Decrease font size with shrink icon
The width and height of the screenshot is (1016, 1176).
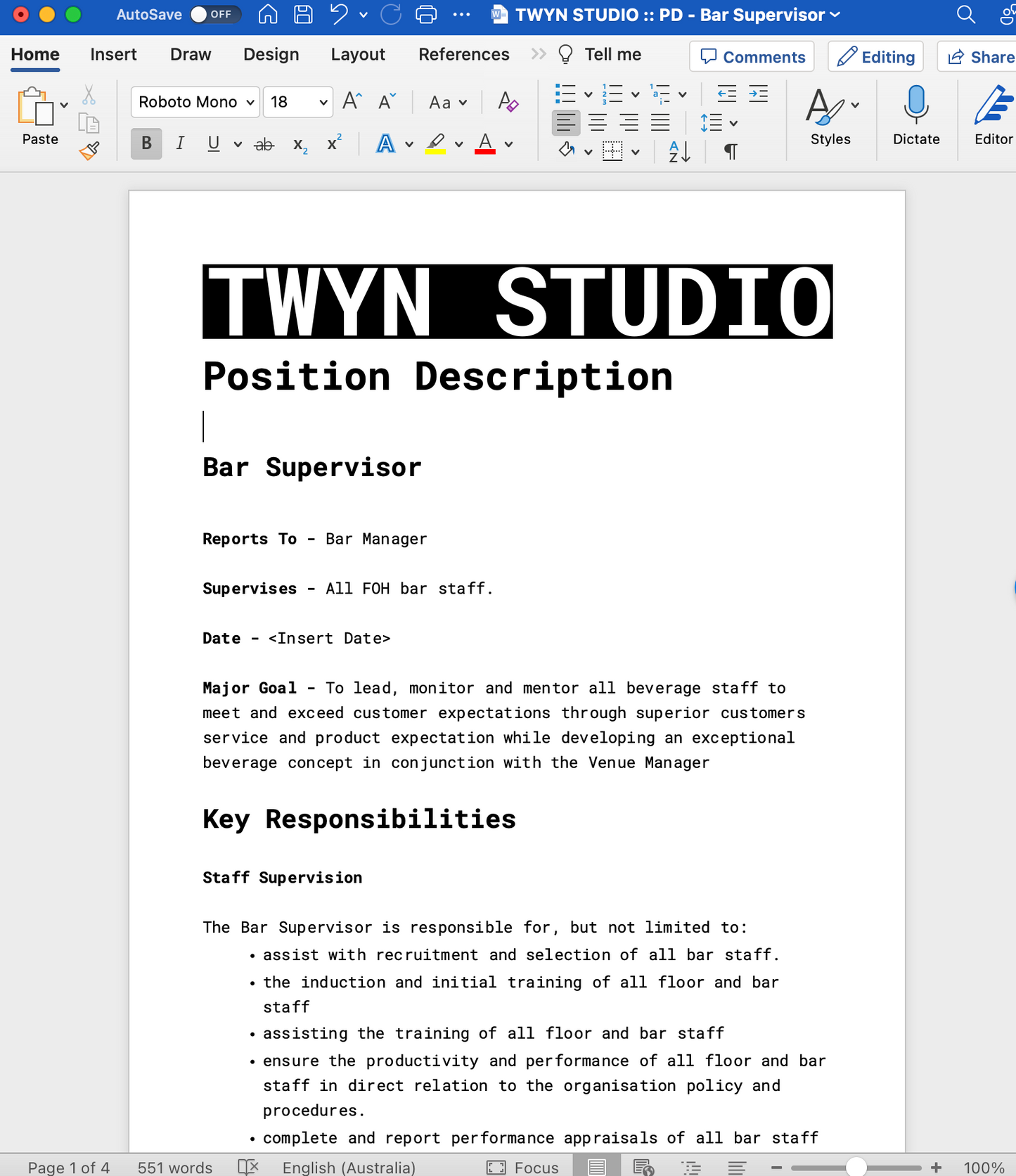(387, 102)
